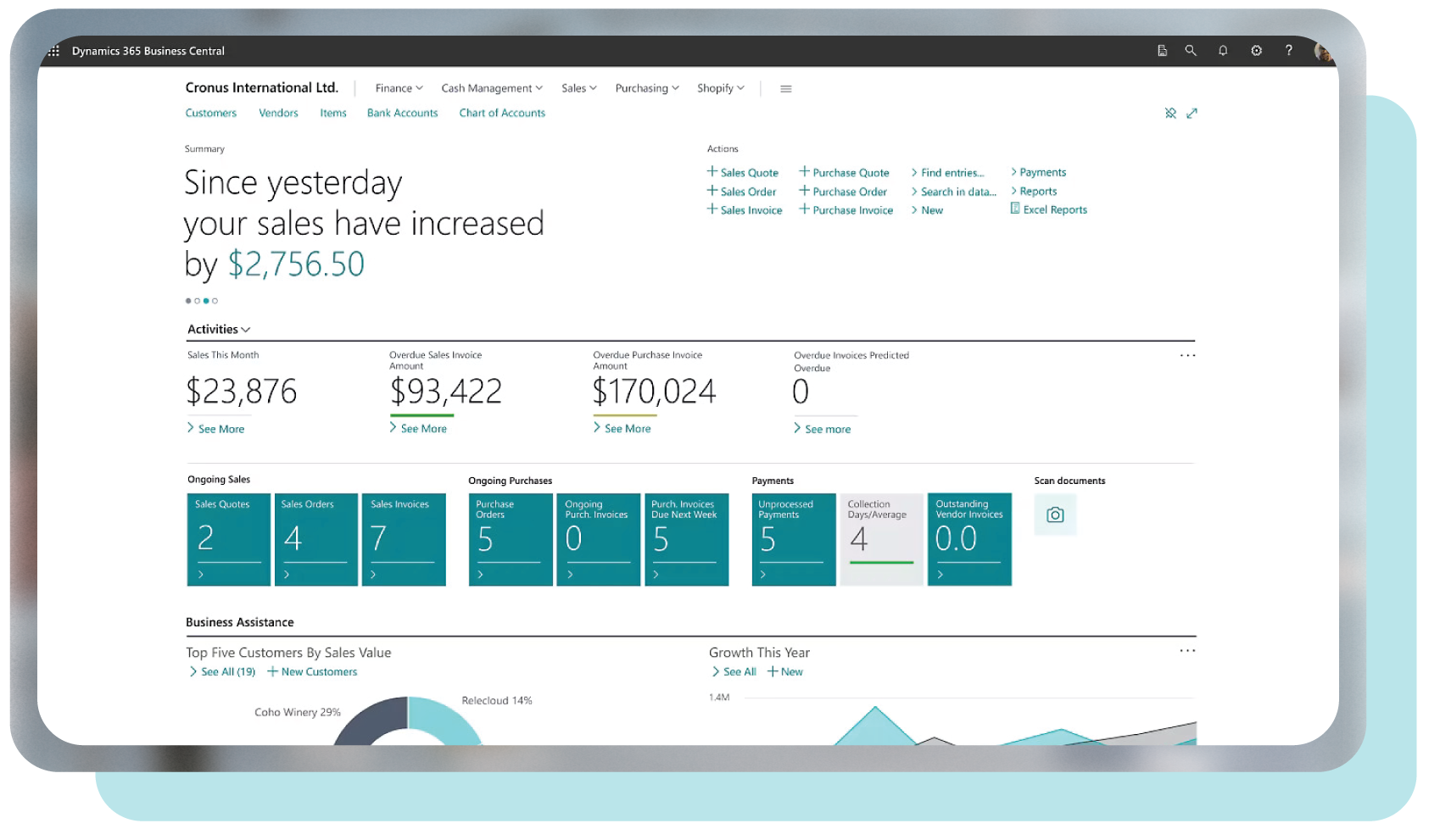
Task: Create a new Purchase Quote
Action: (x=845, y=172)
